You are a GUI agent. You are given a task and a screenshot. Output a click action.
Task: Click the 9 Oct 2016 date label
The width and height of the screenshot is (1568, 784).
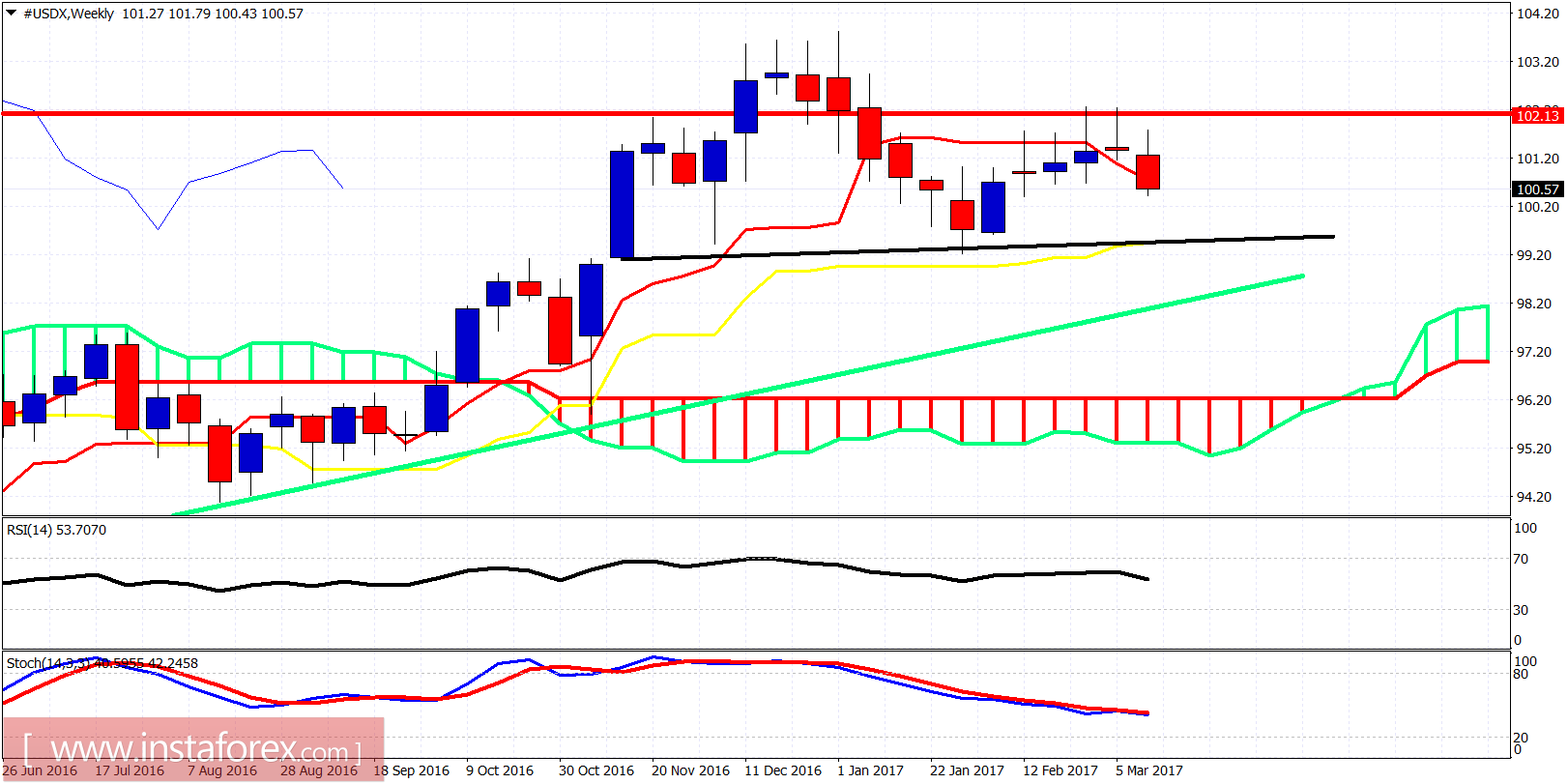tap(500, 770)
